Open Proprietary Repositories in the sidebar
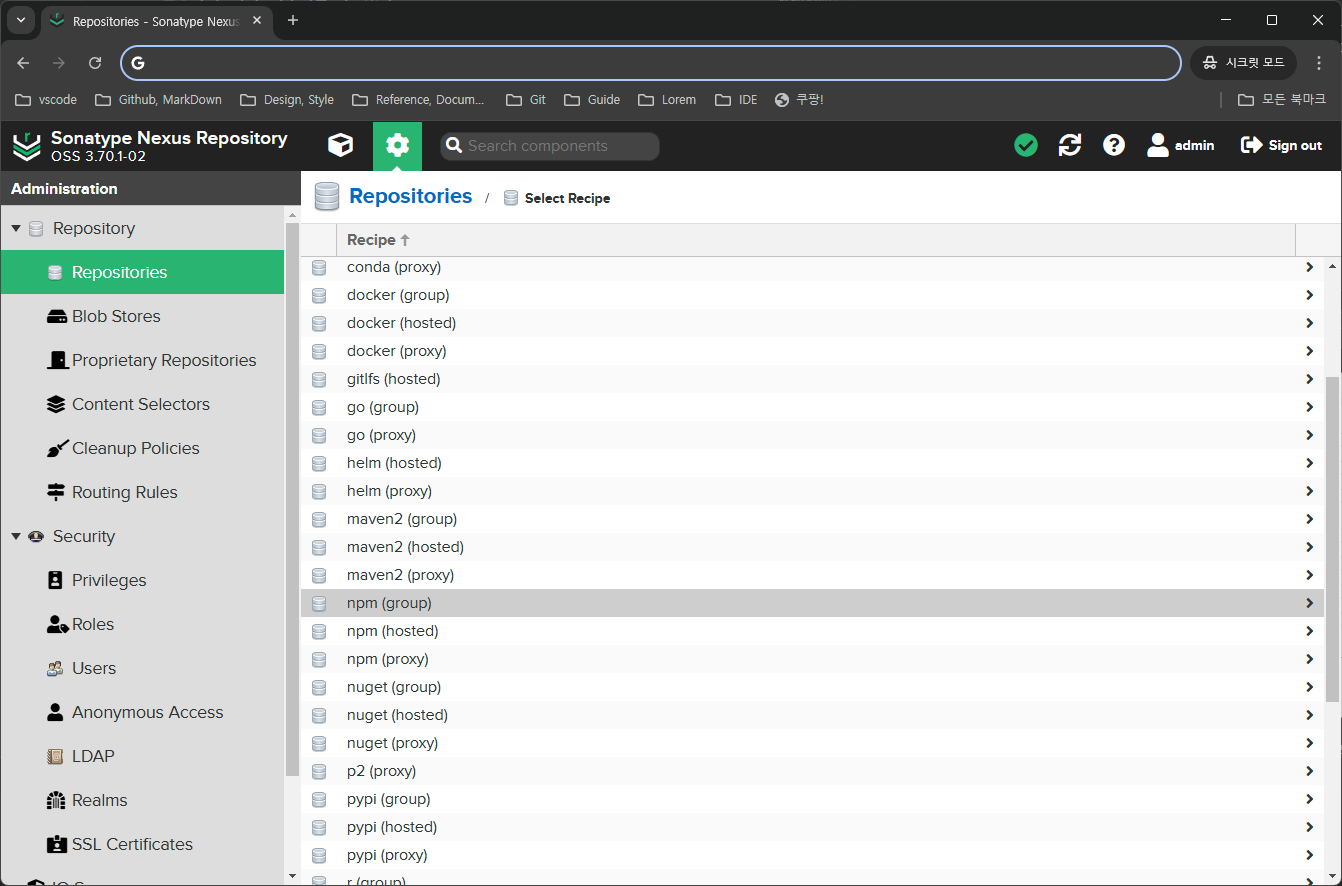This screenshot has width=1342, height=886. (x=142, y=360)
